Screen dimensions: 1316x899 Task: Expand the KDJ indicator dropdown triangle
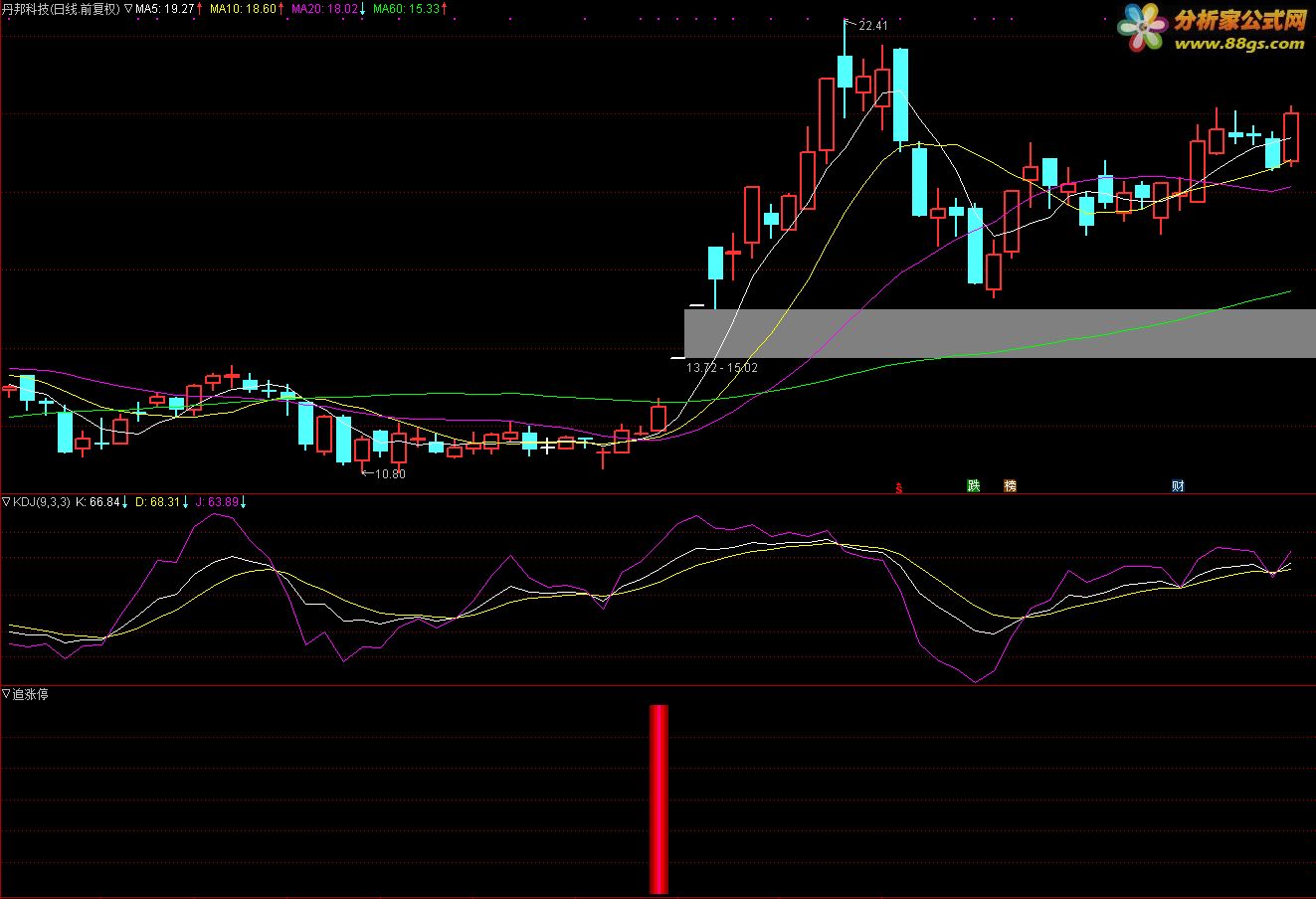[x=6, y=502]
